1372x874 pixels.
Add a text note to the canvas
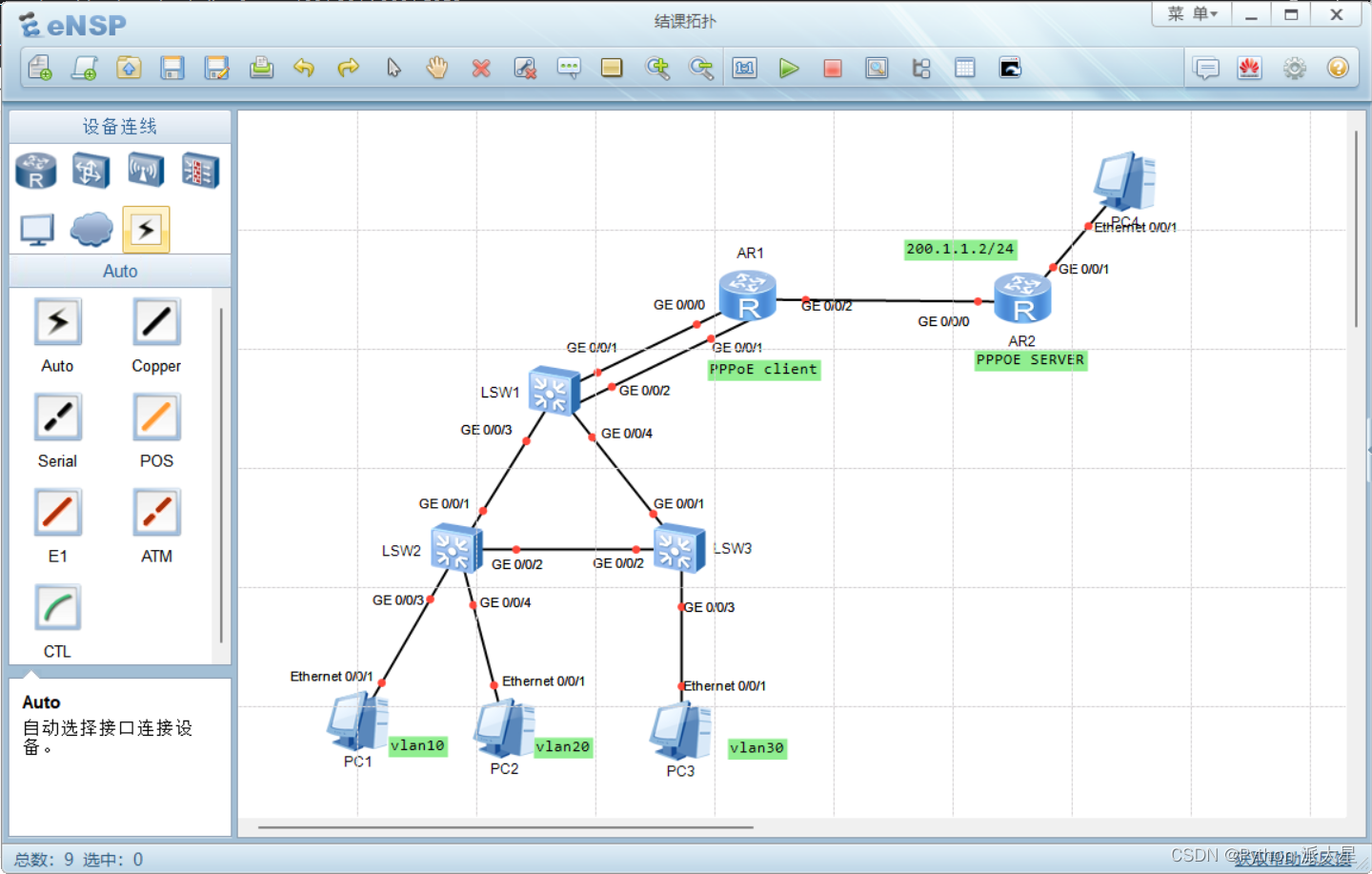[569, 68]
